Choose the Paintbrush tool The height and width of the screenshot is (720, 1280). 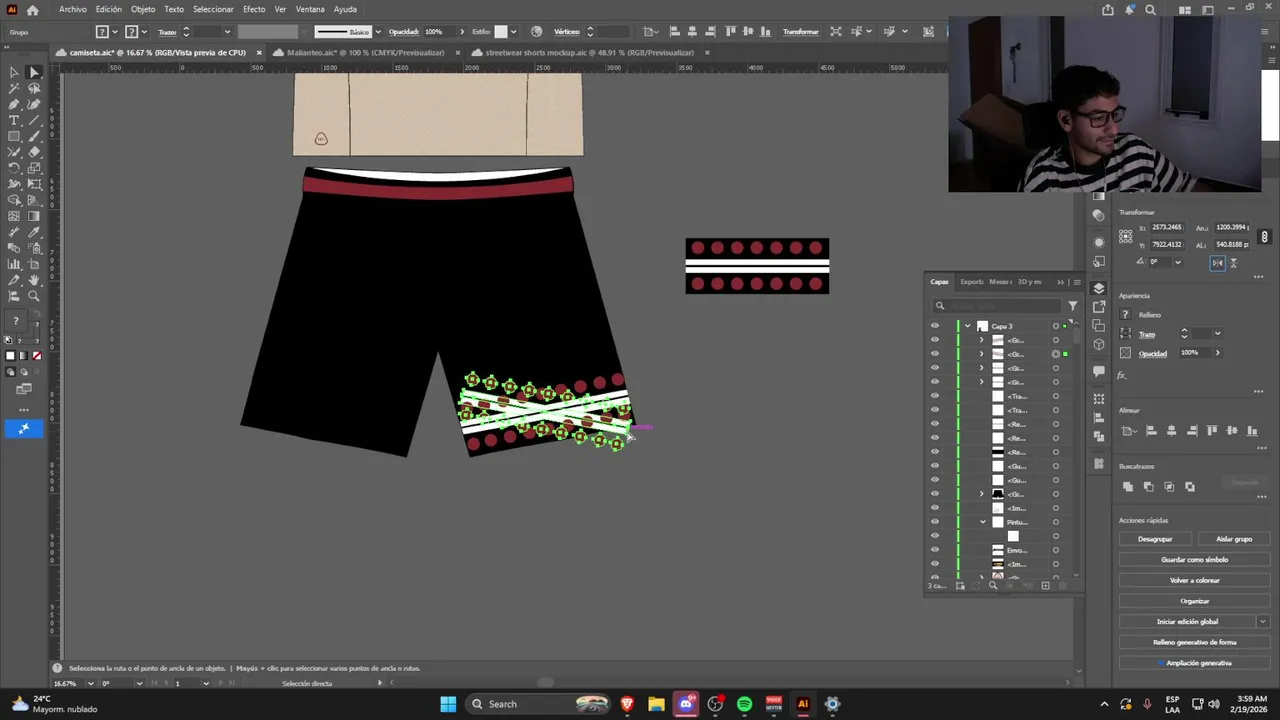tap(34, 136)
